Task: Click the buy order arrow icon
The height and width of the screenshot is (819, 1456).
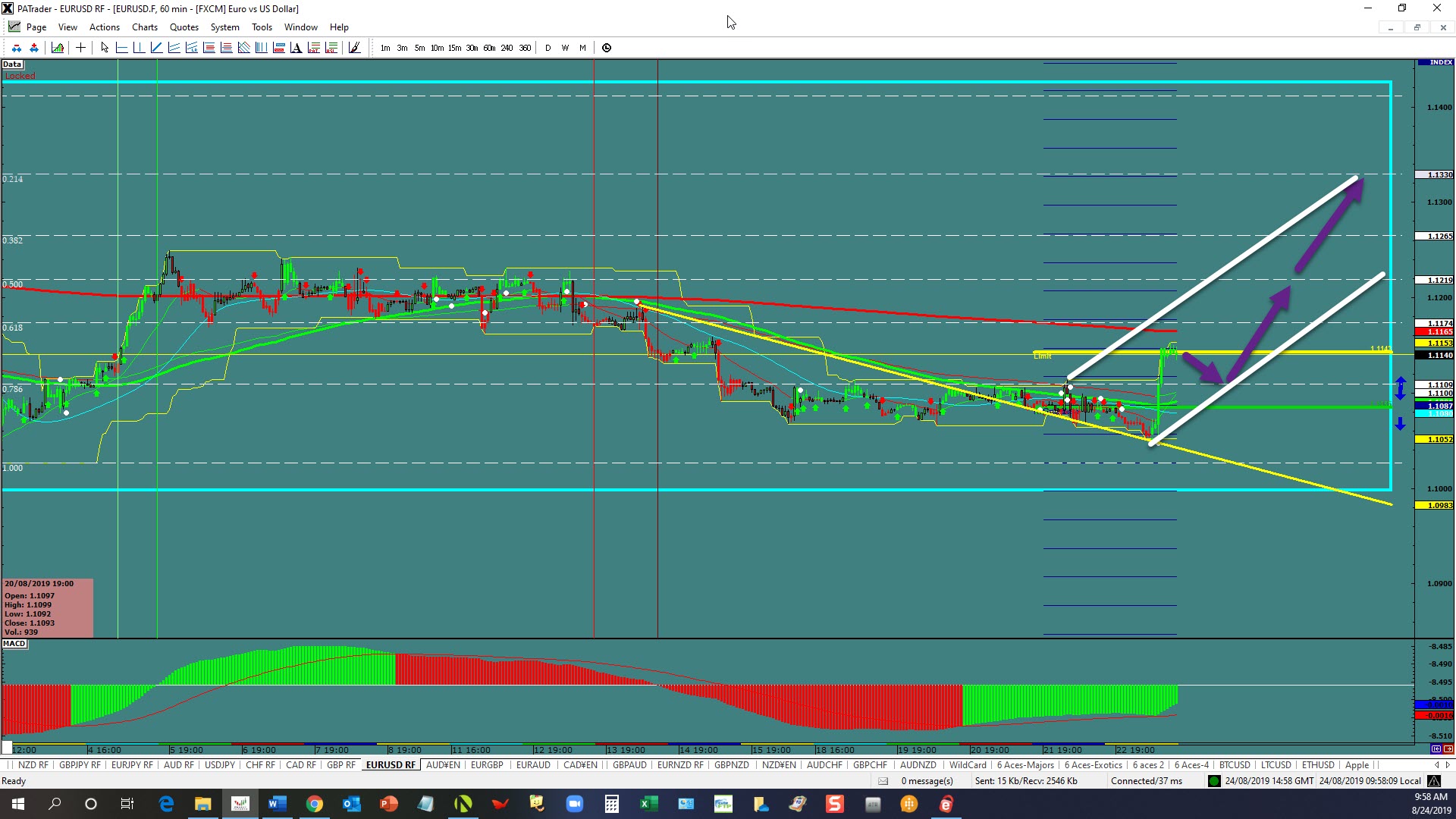Action: point(33,48)
